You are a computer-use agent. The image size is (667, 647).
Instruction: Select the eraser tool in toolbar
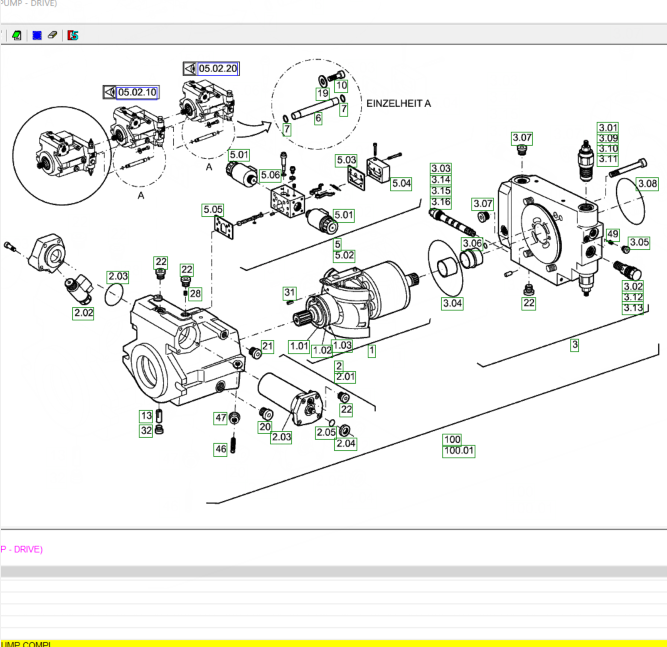(x=52, y=35)
